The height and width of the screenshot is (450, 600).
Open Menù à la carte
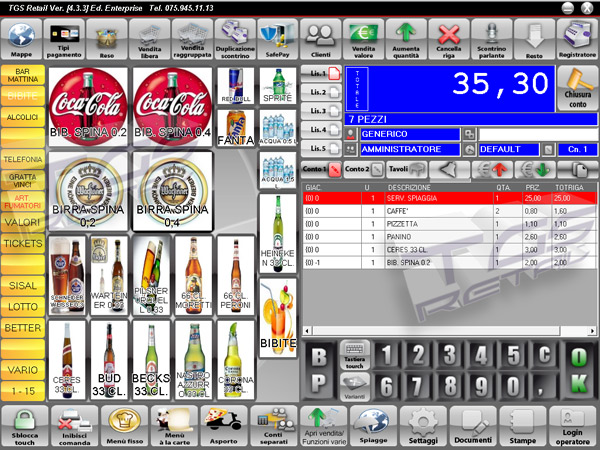tap(174, 426)
